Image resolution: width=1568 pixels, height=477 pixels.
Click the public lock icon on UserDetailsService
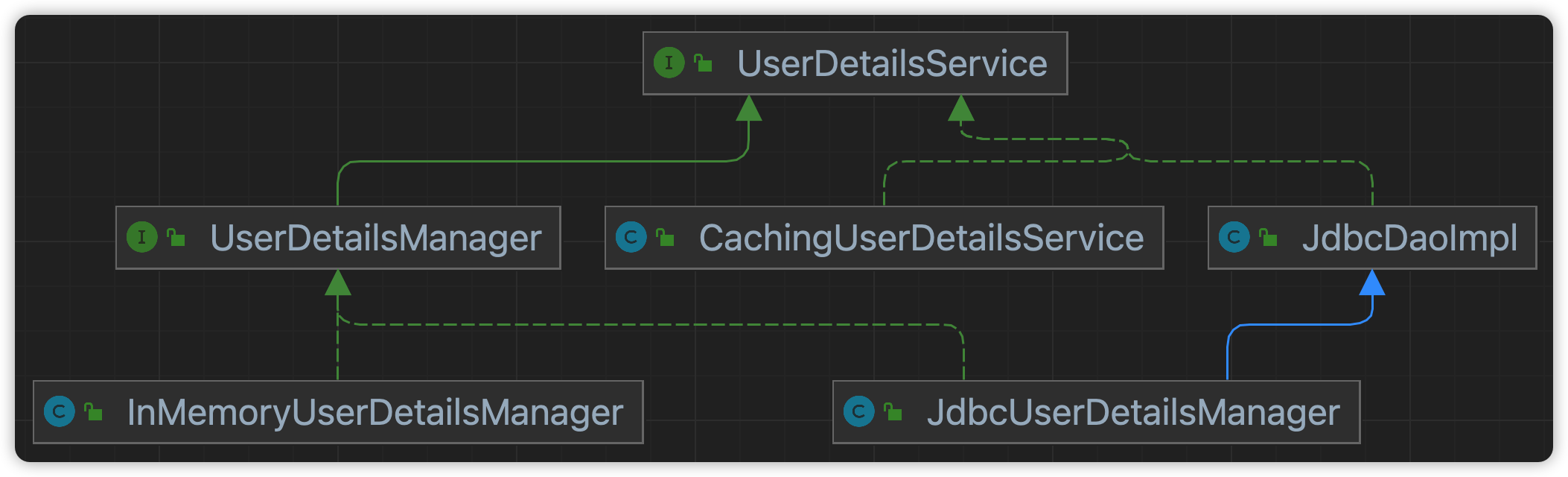coord(703,63)
